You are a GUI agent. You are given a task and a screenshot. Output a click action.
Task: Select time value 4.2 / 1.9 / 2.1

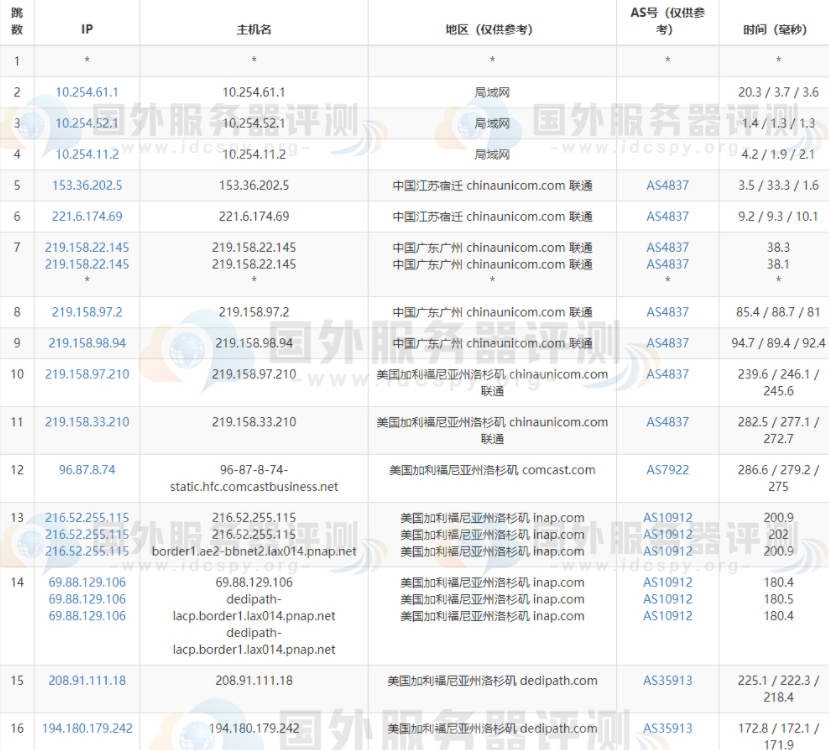tap(778, 154)
